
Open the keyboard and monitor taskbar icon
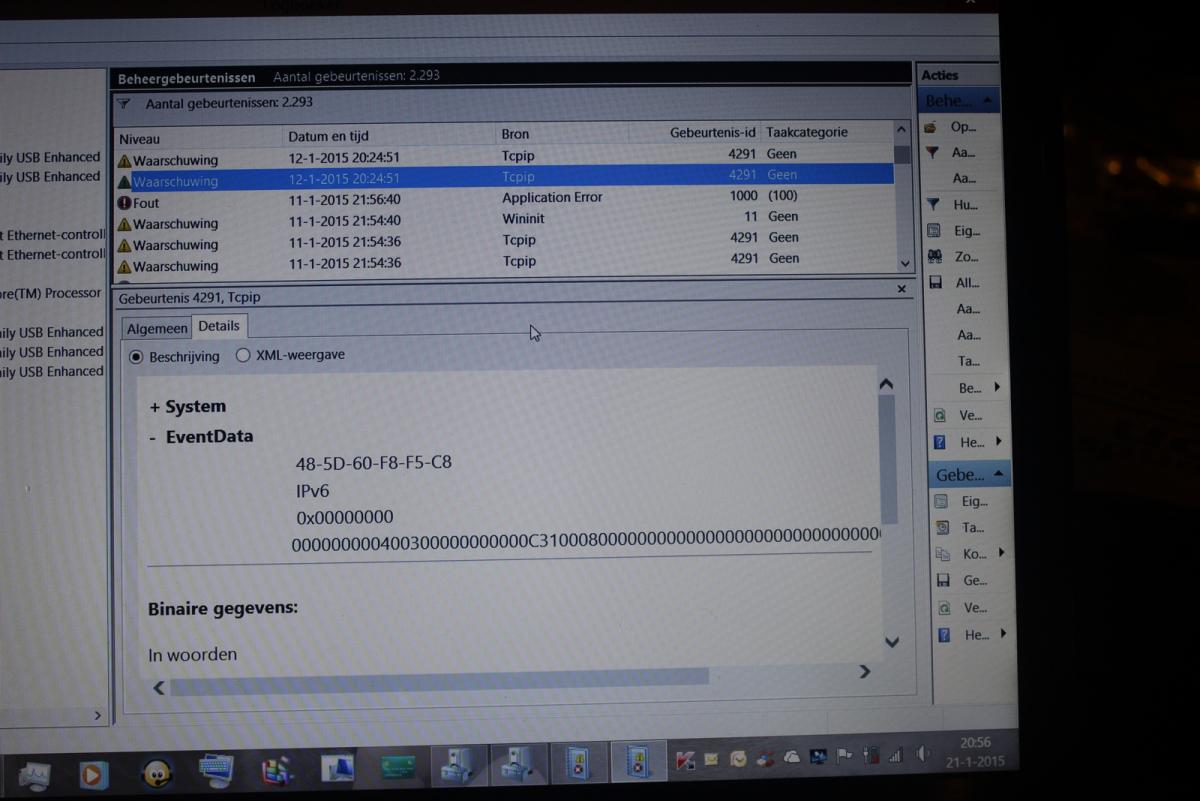pyautogui.click(x=216, y=770)
